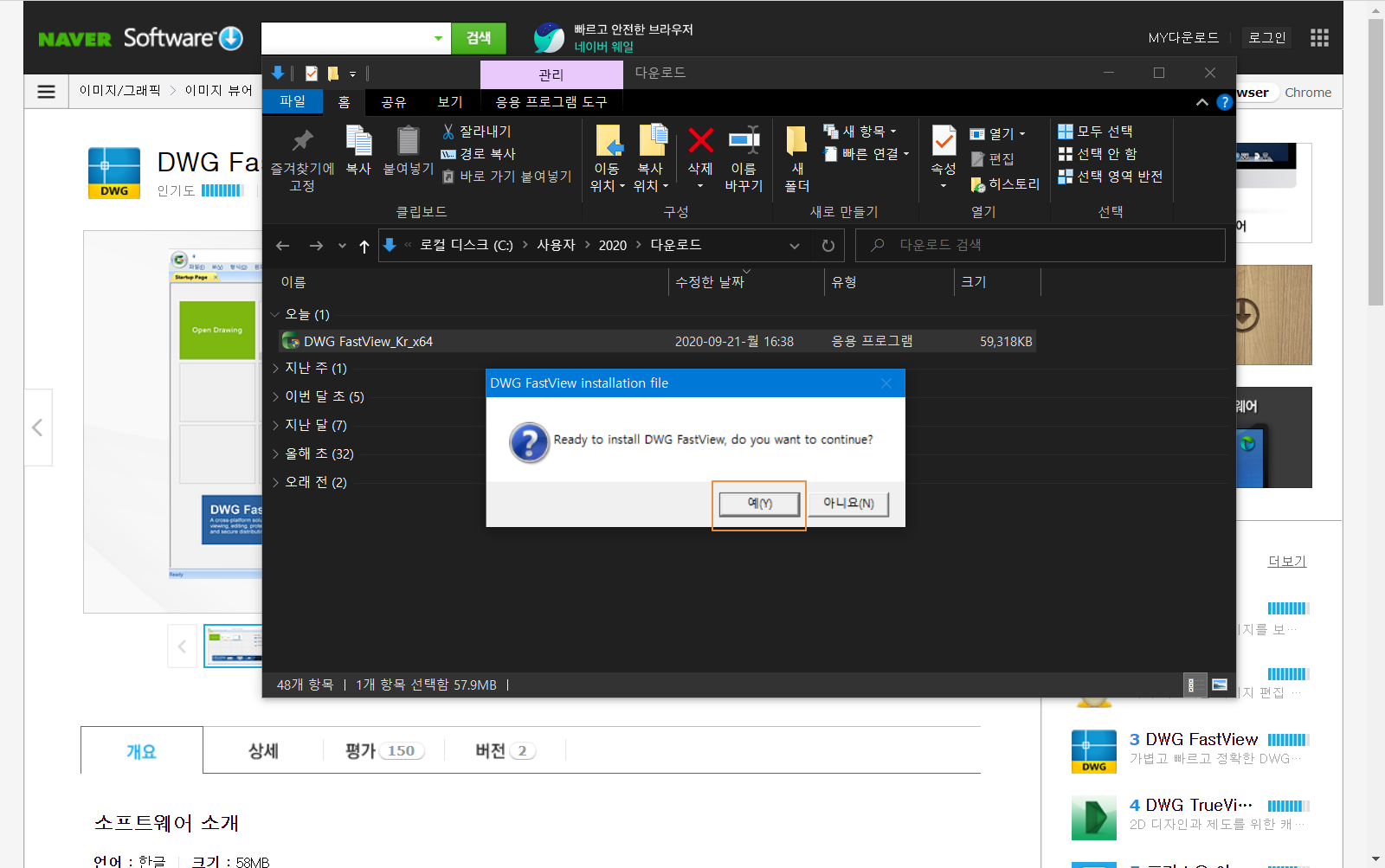This screenshot has width=1385, height=868.
Task: Select Paste shortcut (바로 가기 붙여넣기)
Action: click(x=506, y=177)
